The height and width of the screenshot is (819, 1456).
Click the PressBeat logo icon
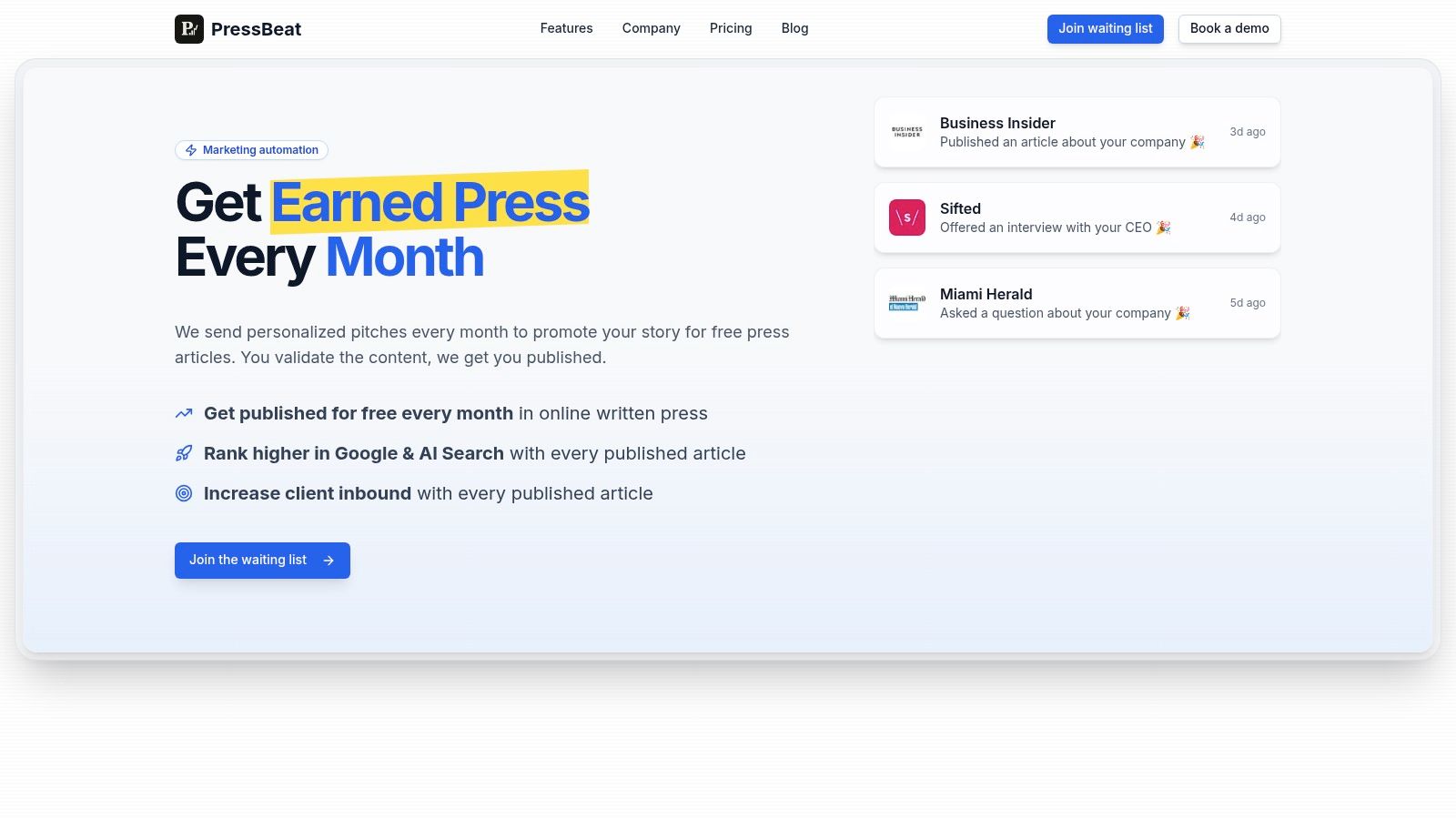[189, 29]
